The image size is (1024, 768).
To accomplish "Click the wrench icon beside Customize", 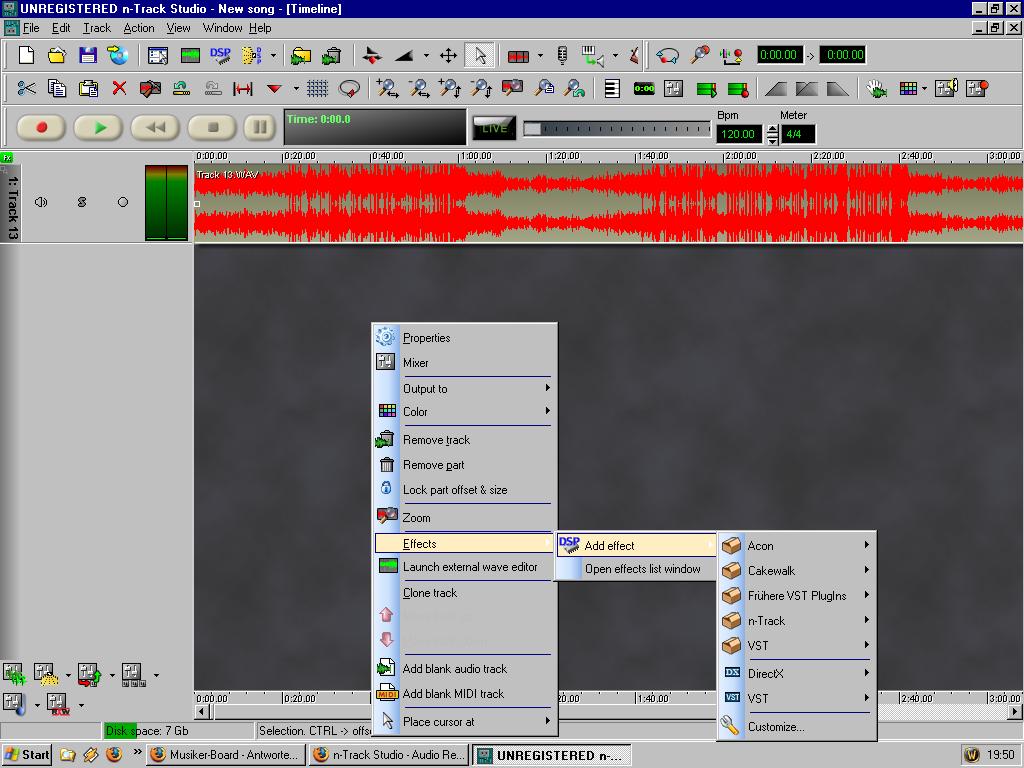I will click(729, 726).
